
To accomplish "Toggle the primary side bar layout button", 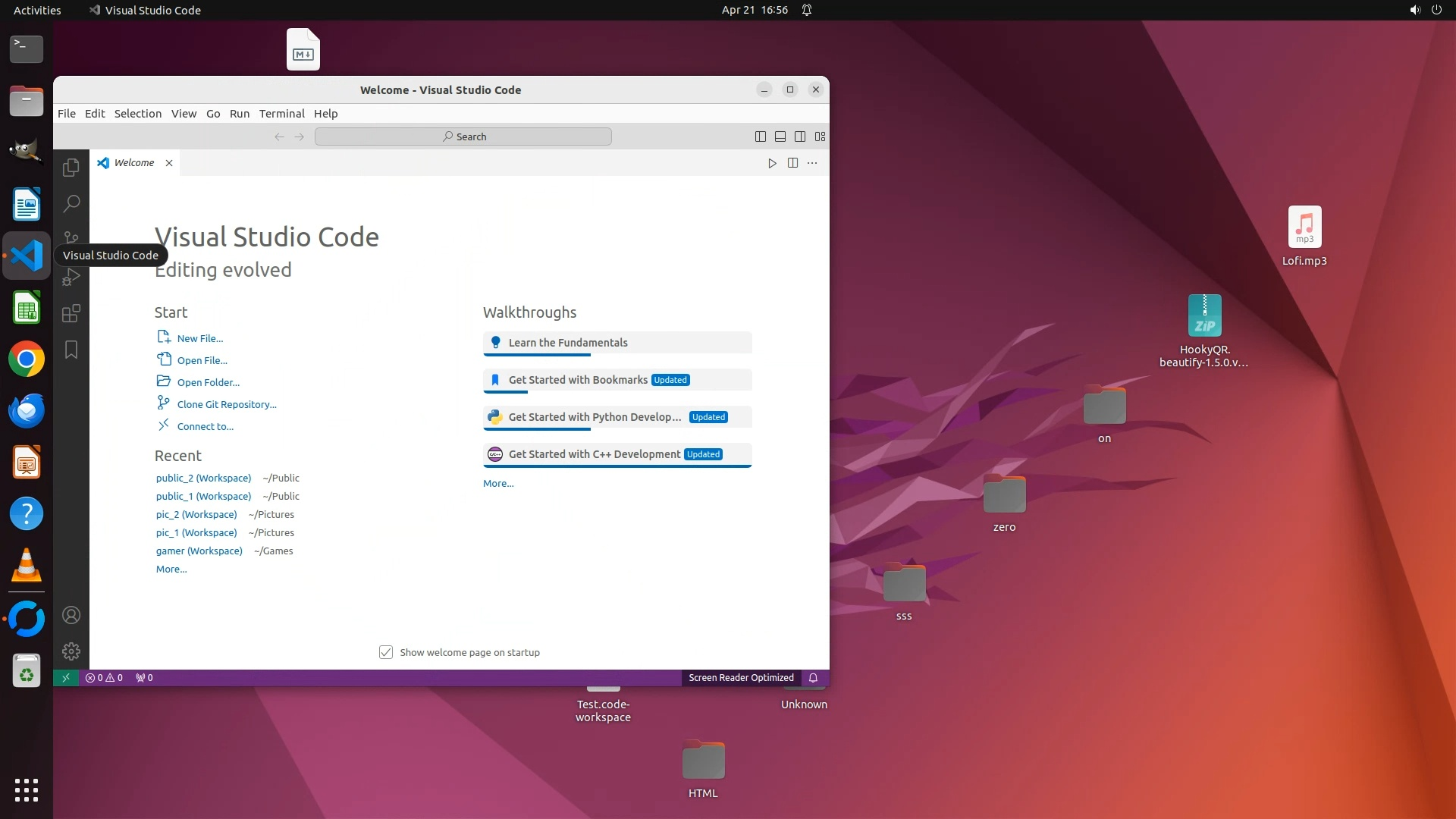I will pyautogui.click(x=761, y=136).
